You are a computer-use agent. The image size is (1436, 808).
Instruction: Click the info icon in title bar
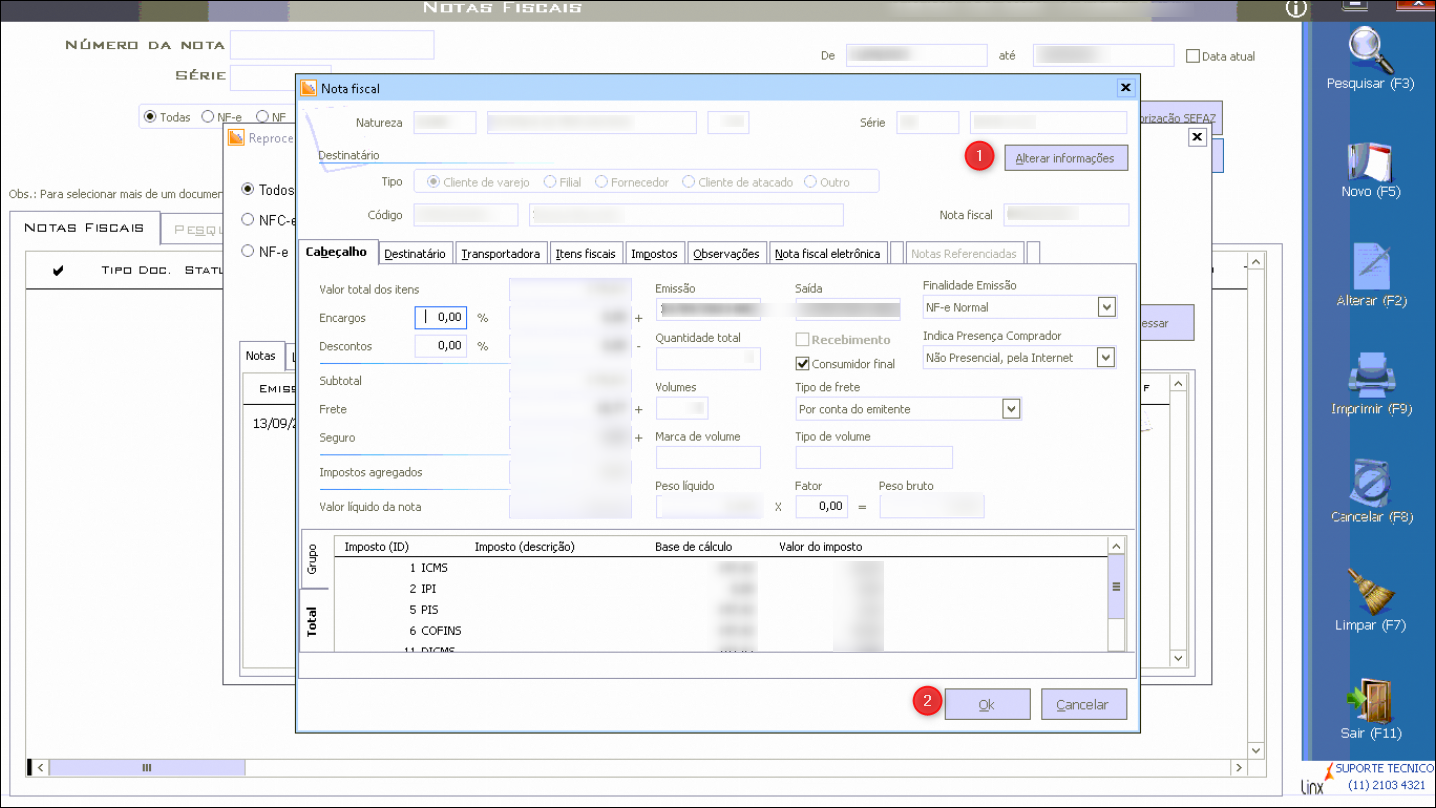click(1297, 9)
